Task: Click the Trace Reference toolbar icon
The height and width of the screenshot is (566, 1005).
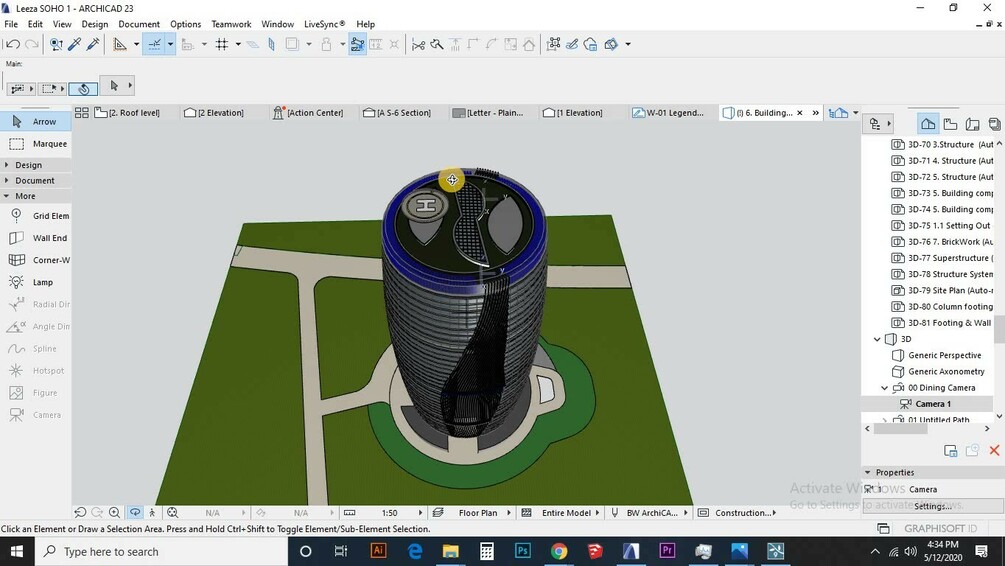Action: tap(292, 44)
